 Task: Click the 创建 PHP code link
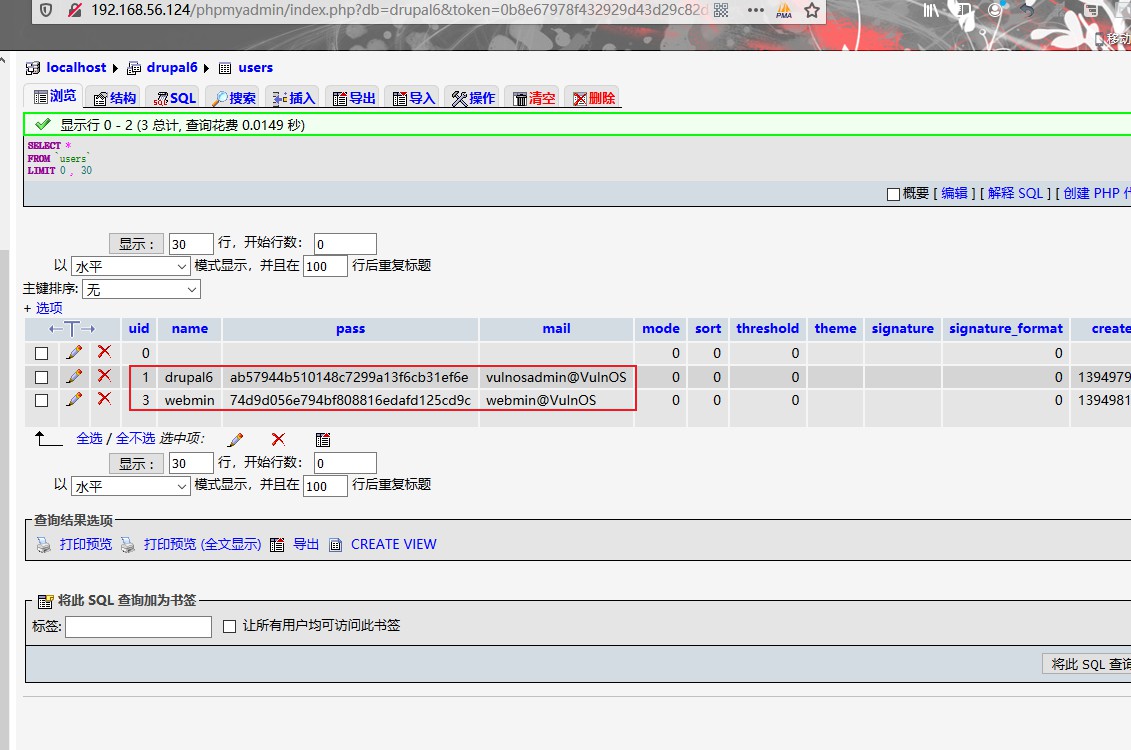point(1097,193)
